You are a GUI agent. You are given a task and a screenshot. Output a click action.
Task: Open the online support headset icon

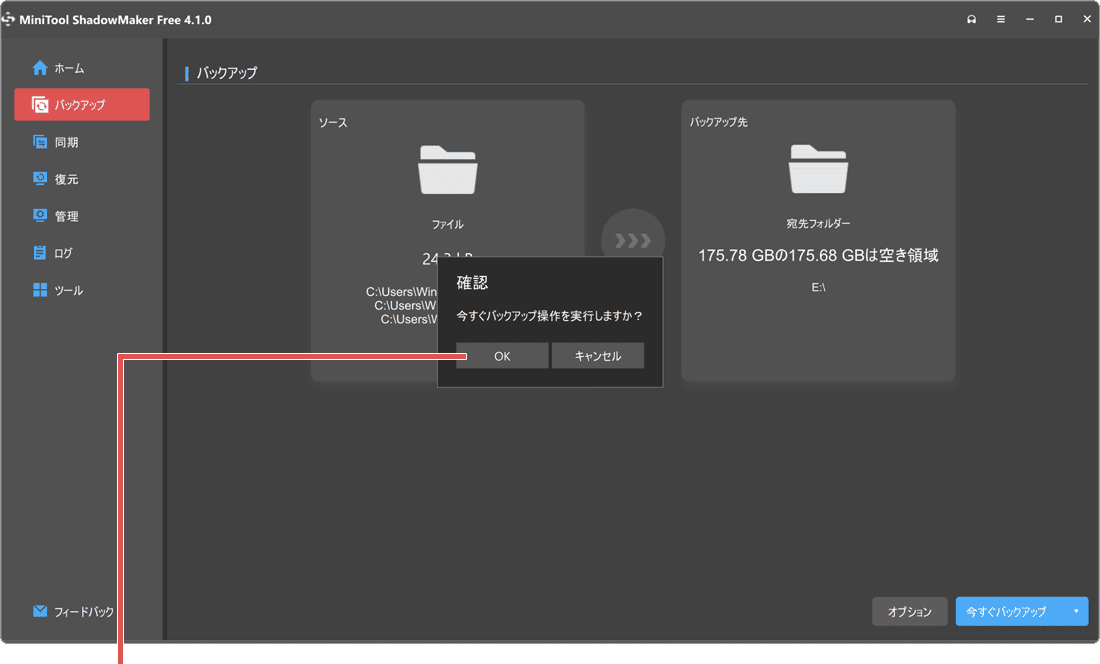(x=971, y=19)
